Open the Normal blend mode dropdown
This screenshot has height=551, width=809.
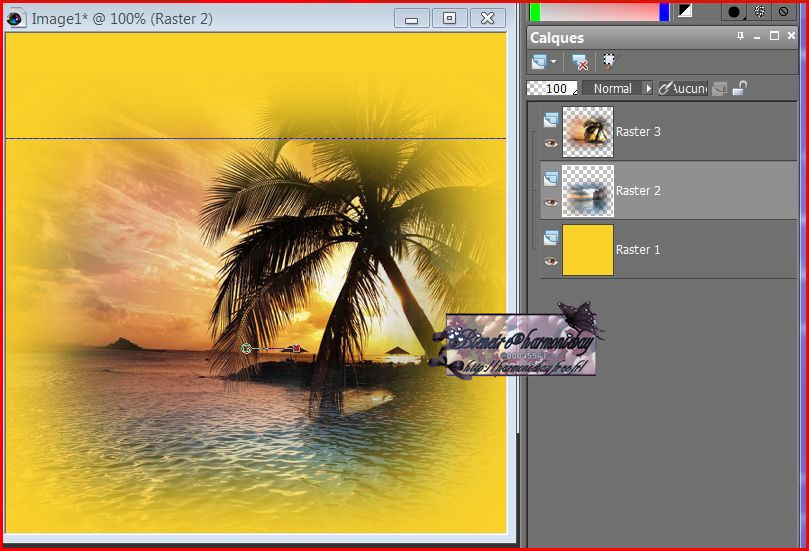618,88
